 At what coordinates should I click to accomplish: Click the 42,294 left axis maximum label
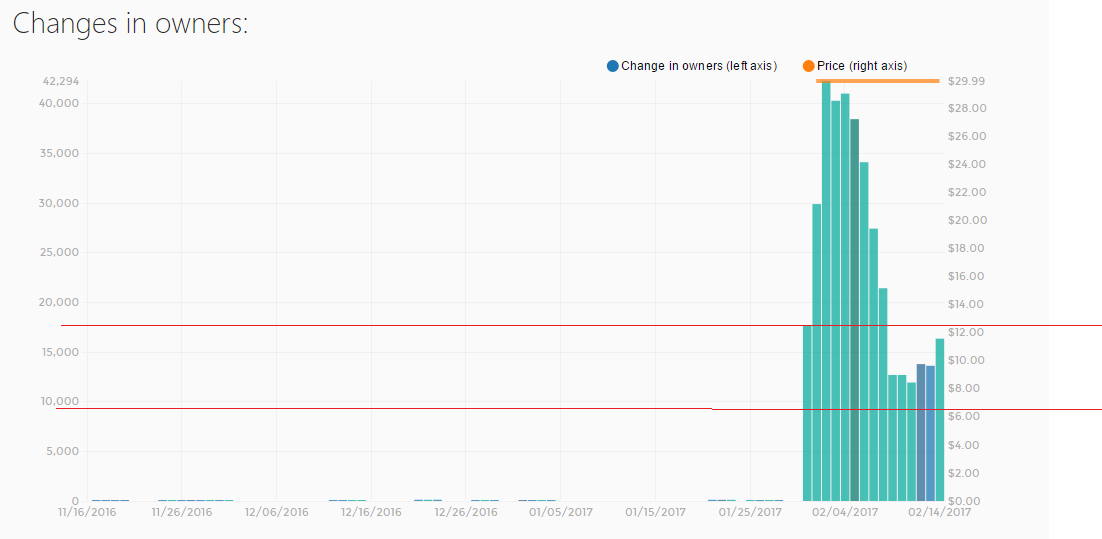60,82
